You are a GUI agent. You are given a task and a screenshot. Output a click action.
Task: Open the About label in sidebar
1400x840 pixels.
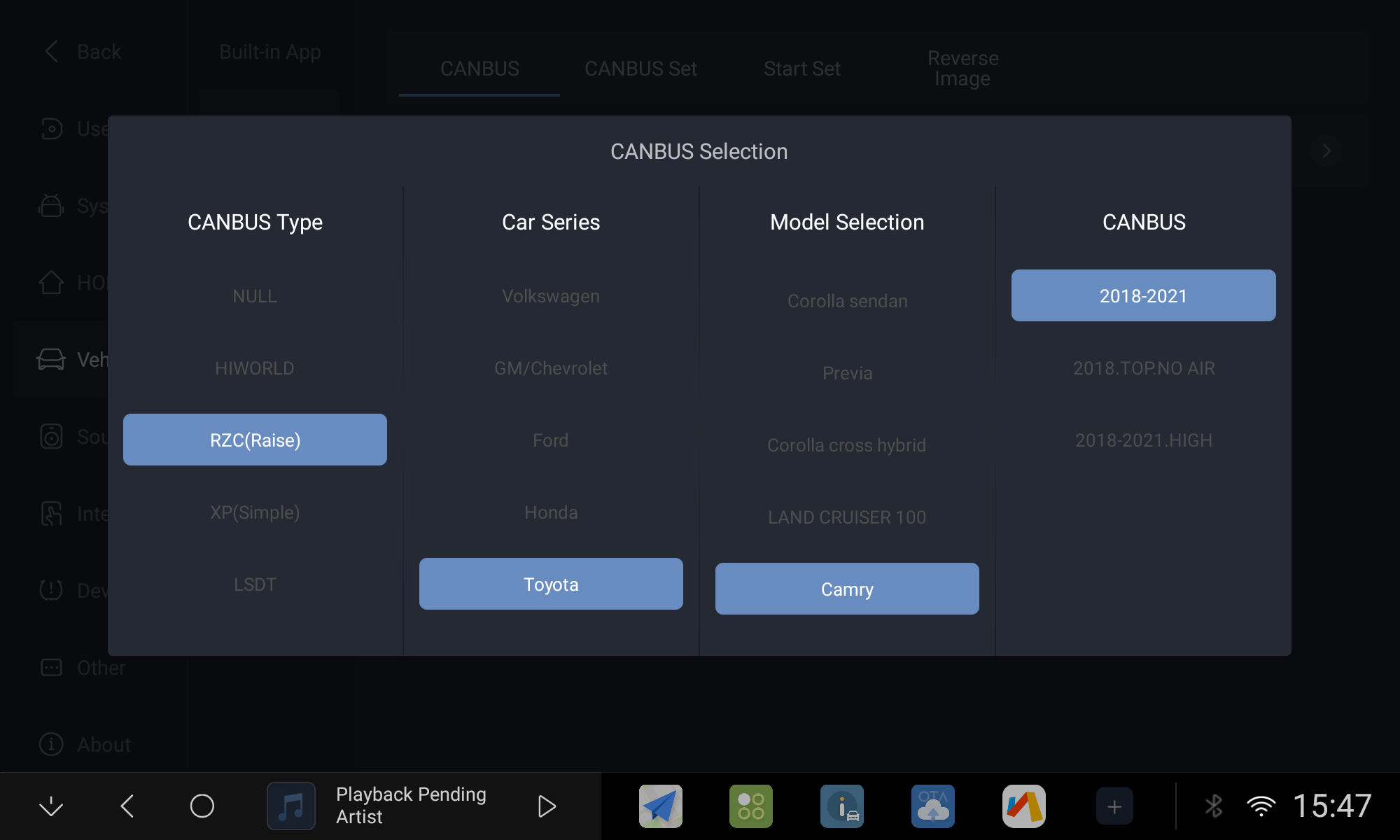pyautogui.click(x=104, y=745)
